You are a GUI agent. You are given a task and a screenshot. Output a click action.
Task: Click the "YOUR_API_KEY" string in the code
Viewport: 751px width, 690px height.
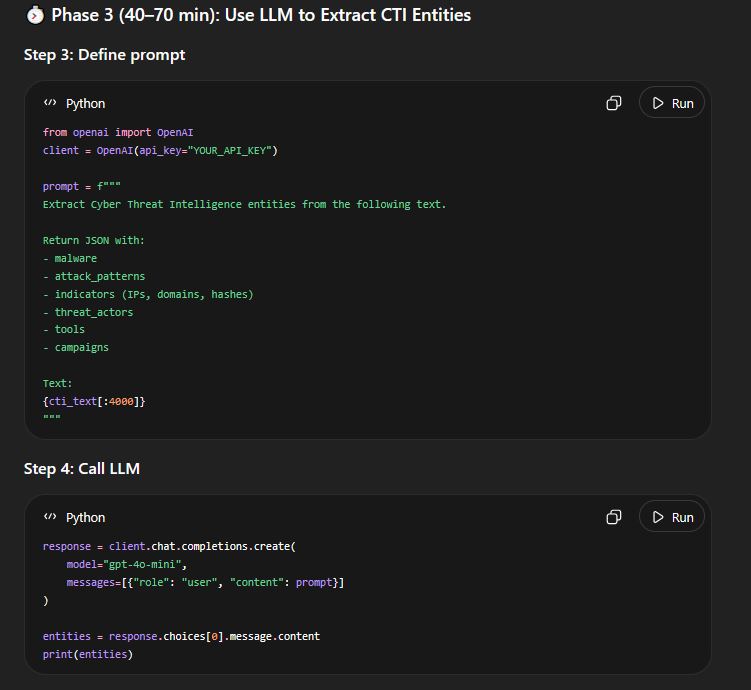[x=229, y=150]
